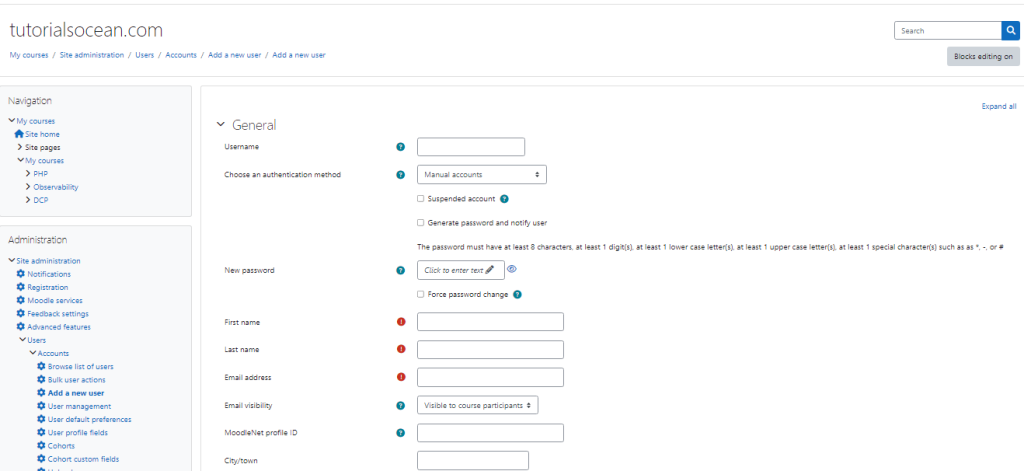
Task: Click help icon beside MoodleNet profile ID
Action: [400, 433]
